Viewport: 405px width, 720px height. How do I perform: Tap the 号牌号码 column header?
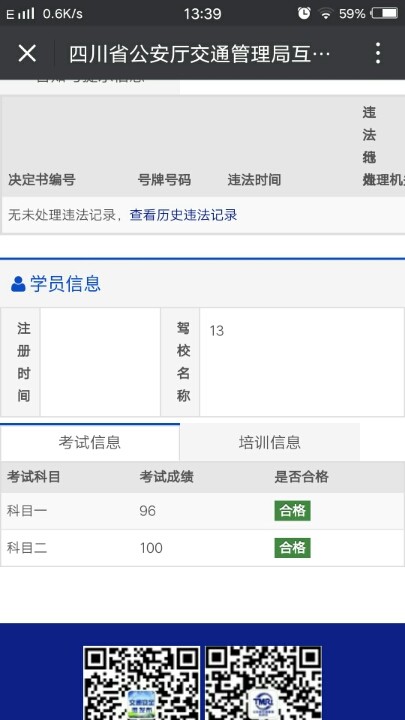tap(164, 180)
